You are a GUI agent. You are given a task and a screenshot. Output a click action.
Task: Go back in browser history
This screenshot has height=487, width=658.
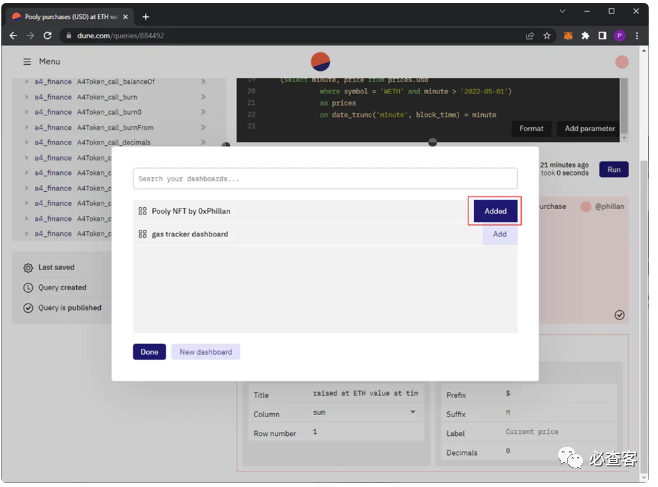click(x=13, y=36)
